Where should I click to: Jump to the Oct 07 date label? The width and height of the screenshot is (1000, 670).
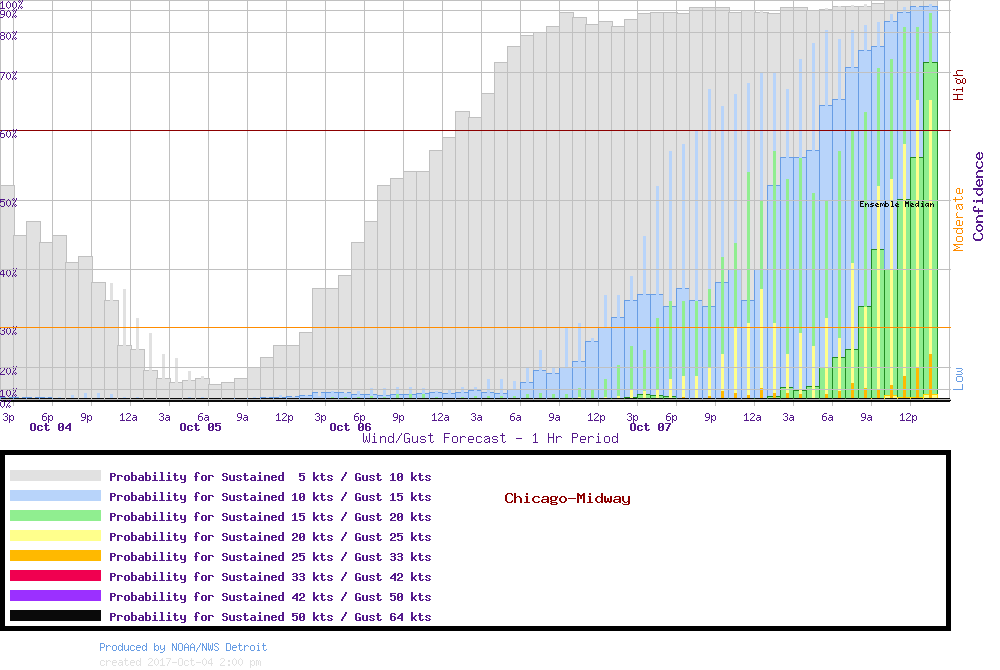click(x=650, y=428)
